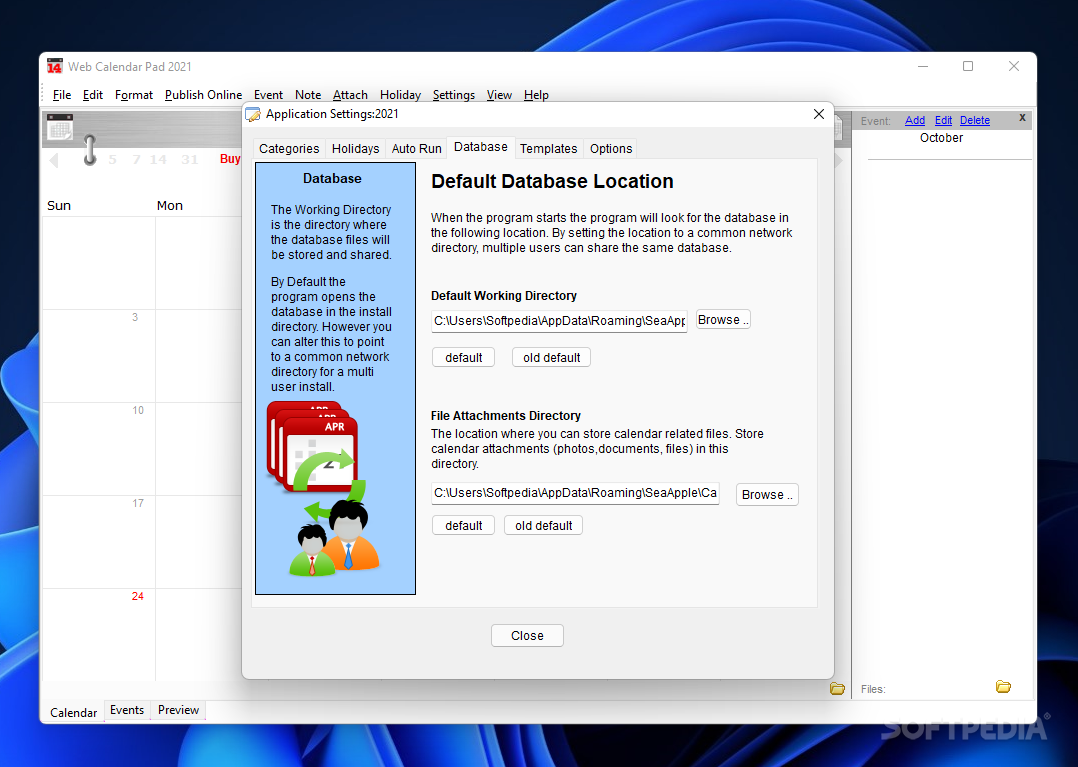
Task: Switch to the Holidays tab
Action: [x=355, y=148]
